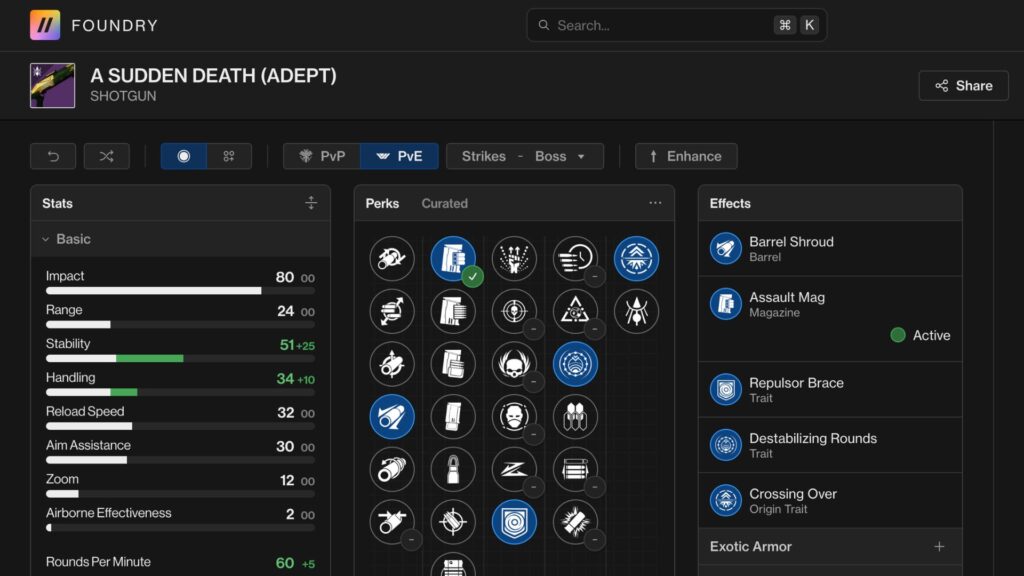This screenshot has height=576, width=1024.
Task: Choose the Destabilizing Rounds perk in grid
Action: click(575, 364)
